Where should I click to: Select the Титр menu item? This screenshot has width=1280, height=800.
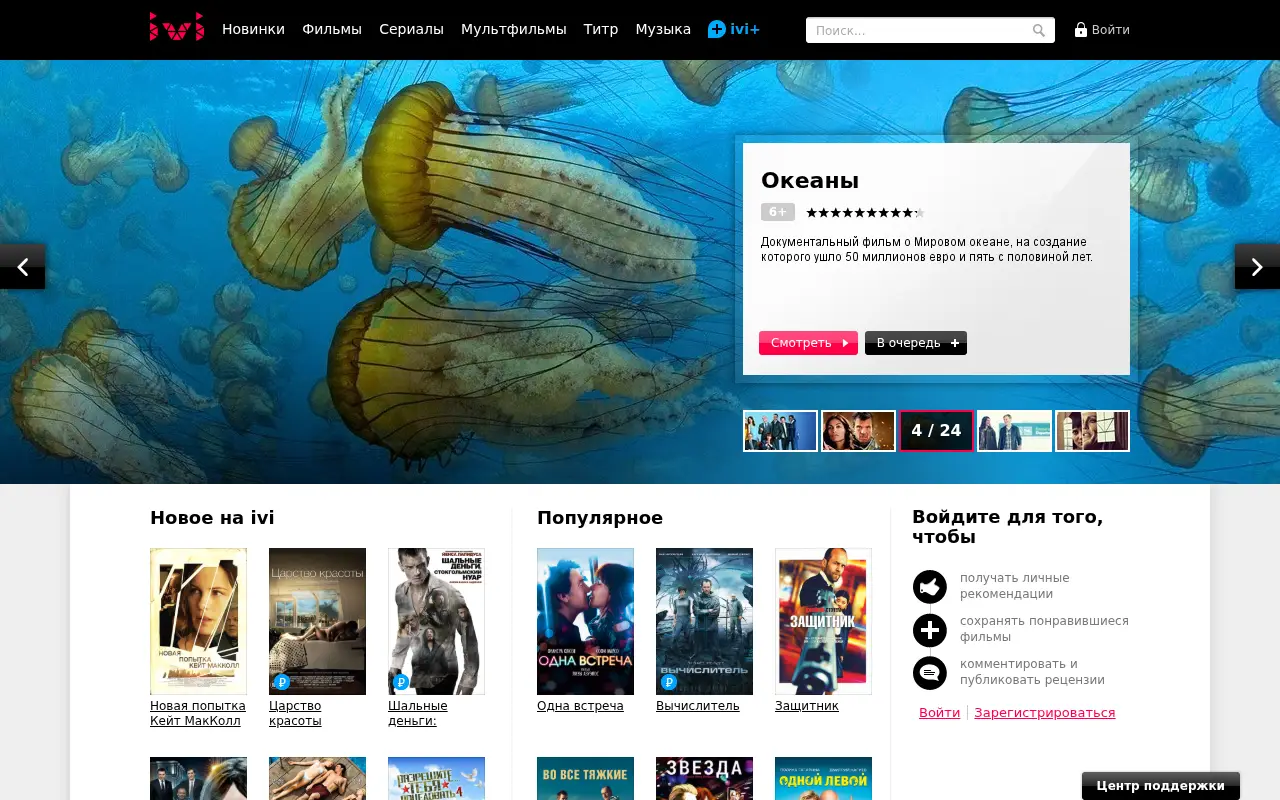pos(601,29)
